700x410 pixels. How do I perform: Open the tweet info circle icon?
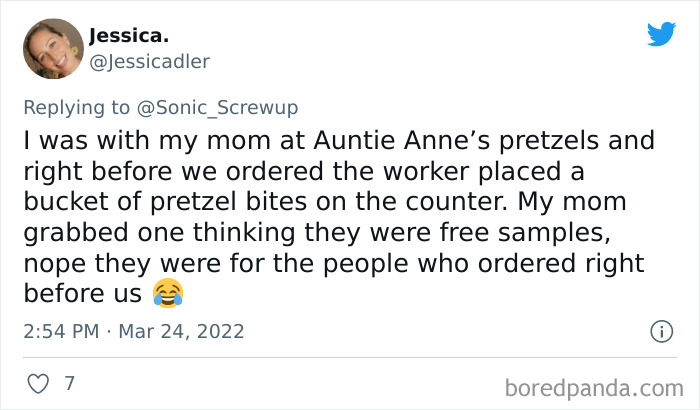coord(660,330)
